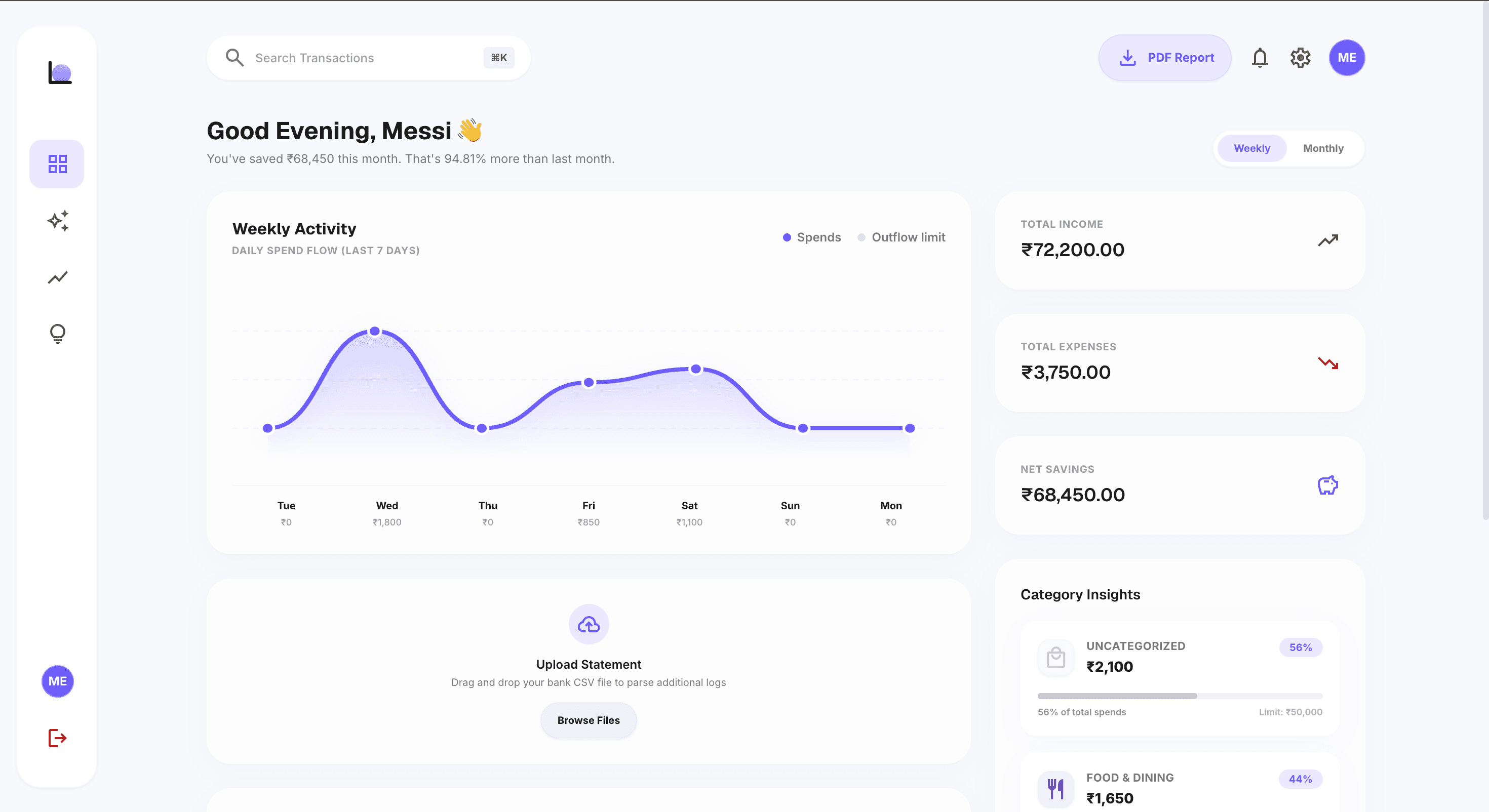Click the Fri ₹850 label

point(589,522)
